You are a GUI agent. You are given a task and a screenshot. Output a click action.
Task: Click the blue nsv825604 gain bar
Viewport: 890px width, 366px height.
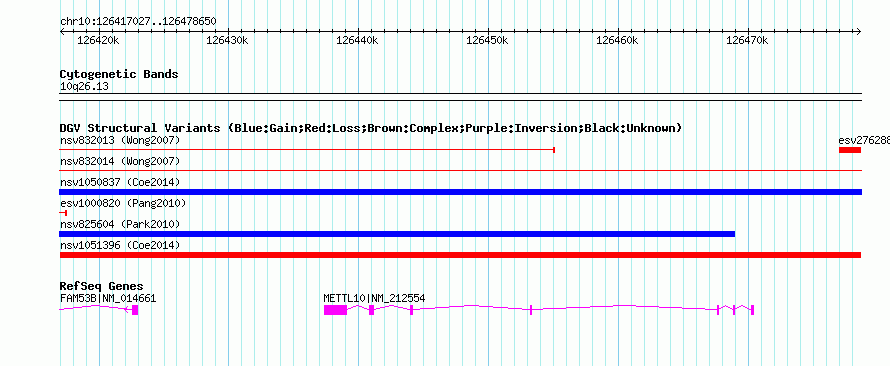(x=397, y=234)
